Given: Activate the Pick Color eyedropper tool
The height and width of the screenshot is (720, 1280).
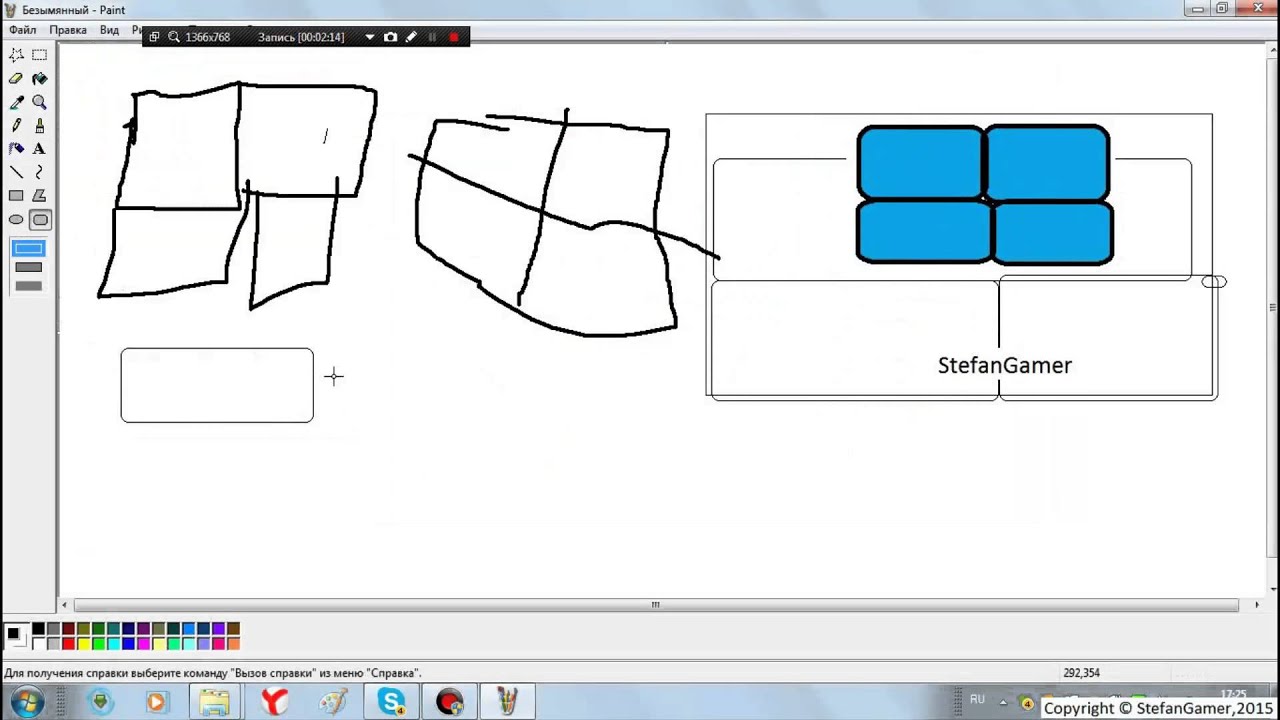Looking at the screenshot, I should click(x=16, y=102).
